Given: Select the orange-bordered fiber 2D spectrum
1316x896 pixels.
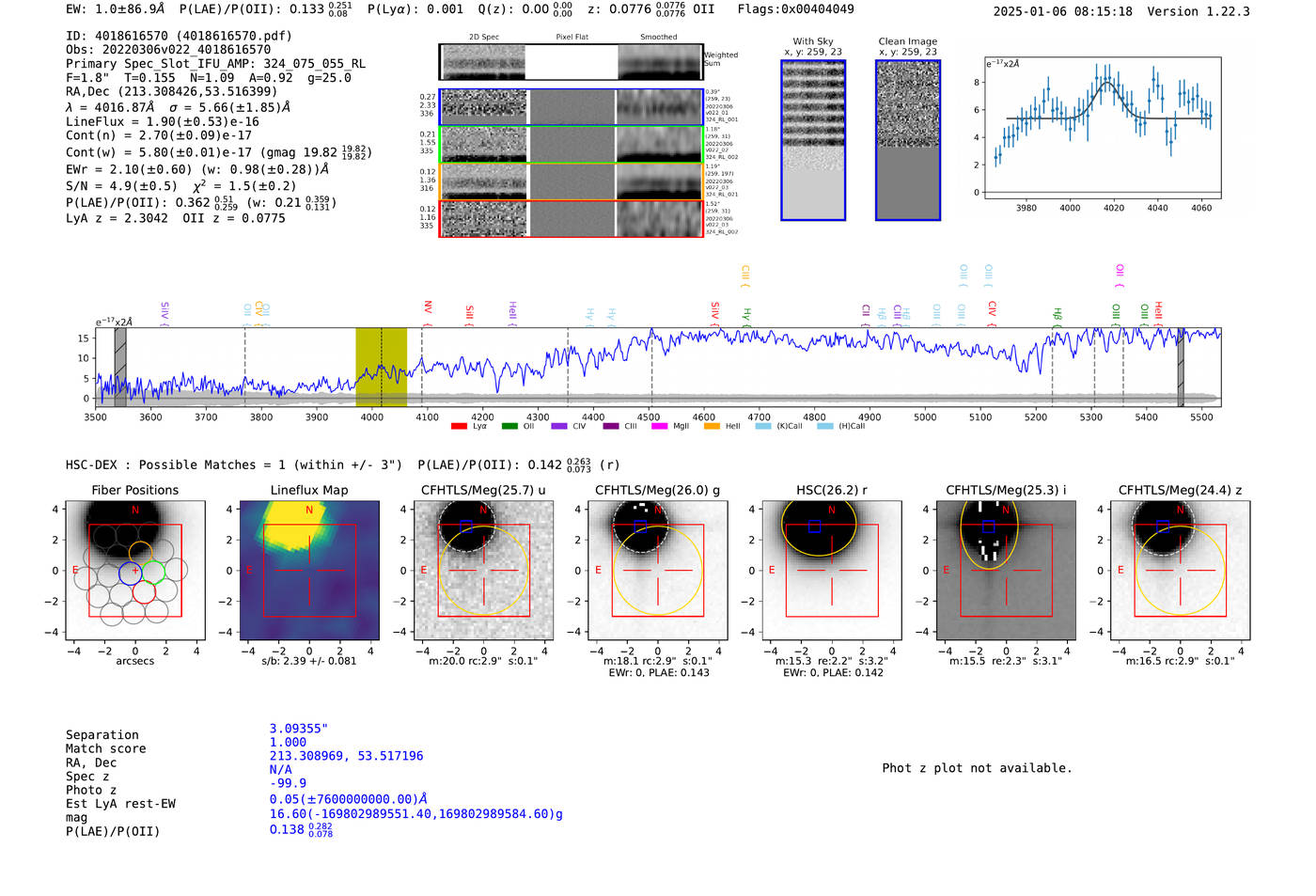Looking at the screenshot, I should [571, 181].
